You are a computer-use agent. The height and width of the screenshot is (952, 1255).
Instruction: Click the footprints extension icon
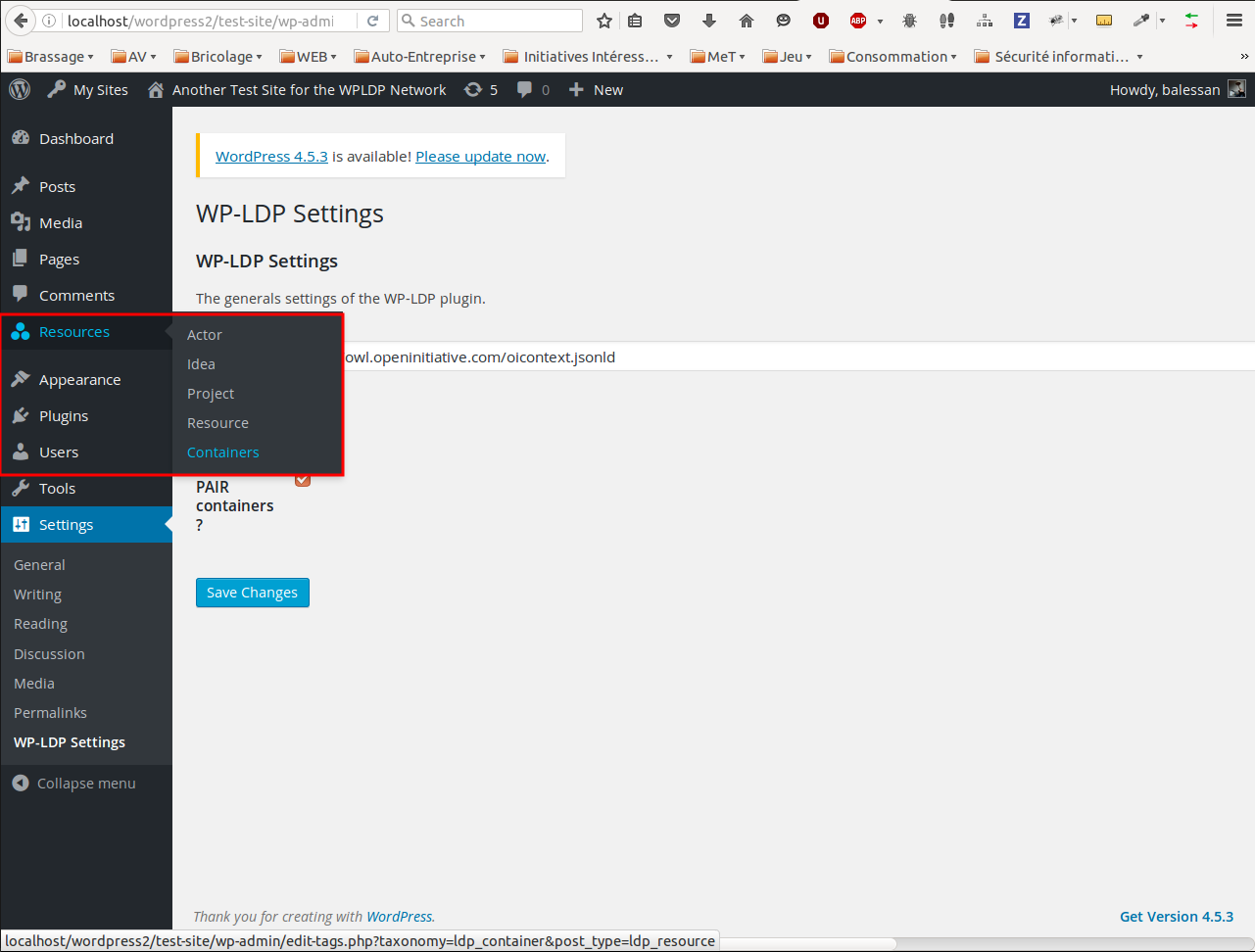click(x=946, y=21)
